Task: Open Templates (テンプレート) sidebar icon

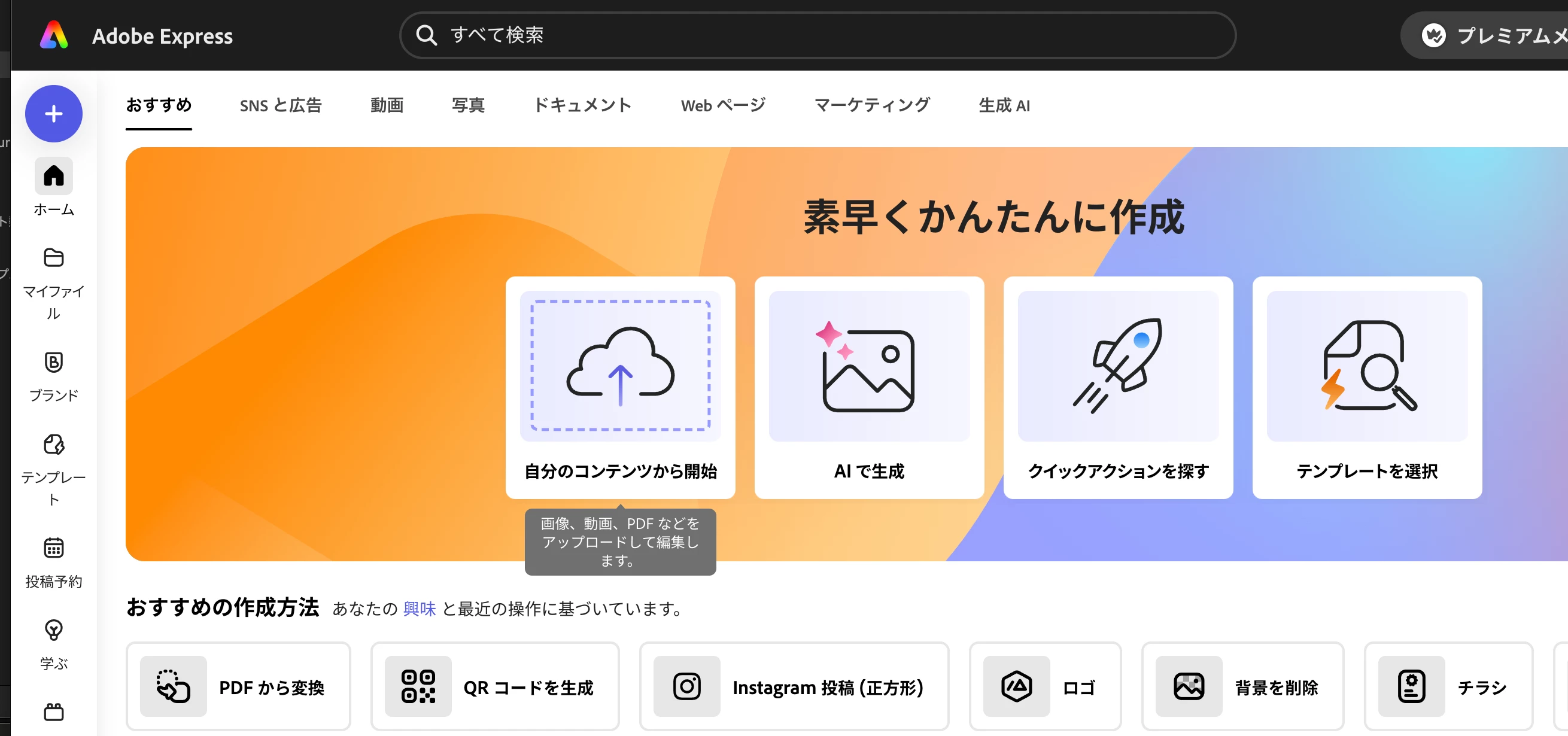Action: tap(54, 445)
